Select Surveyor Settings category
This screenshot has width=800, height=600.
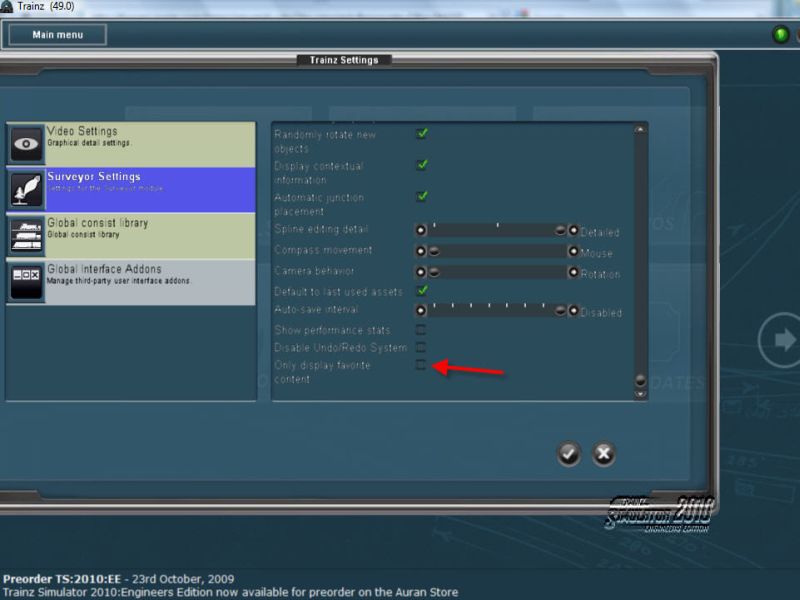131,190
